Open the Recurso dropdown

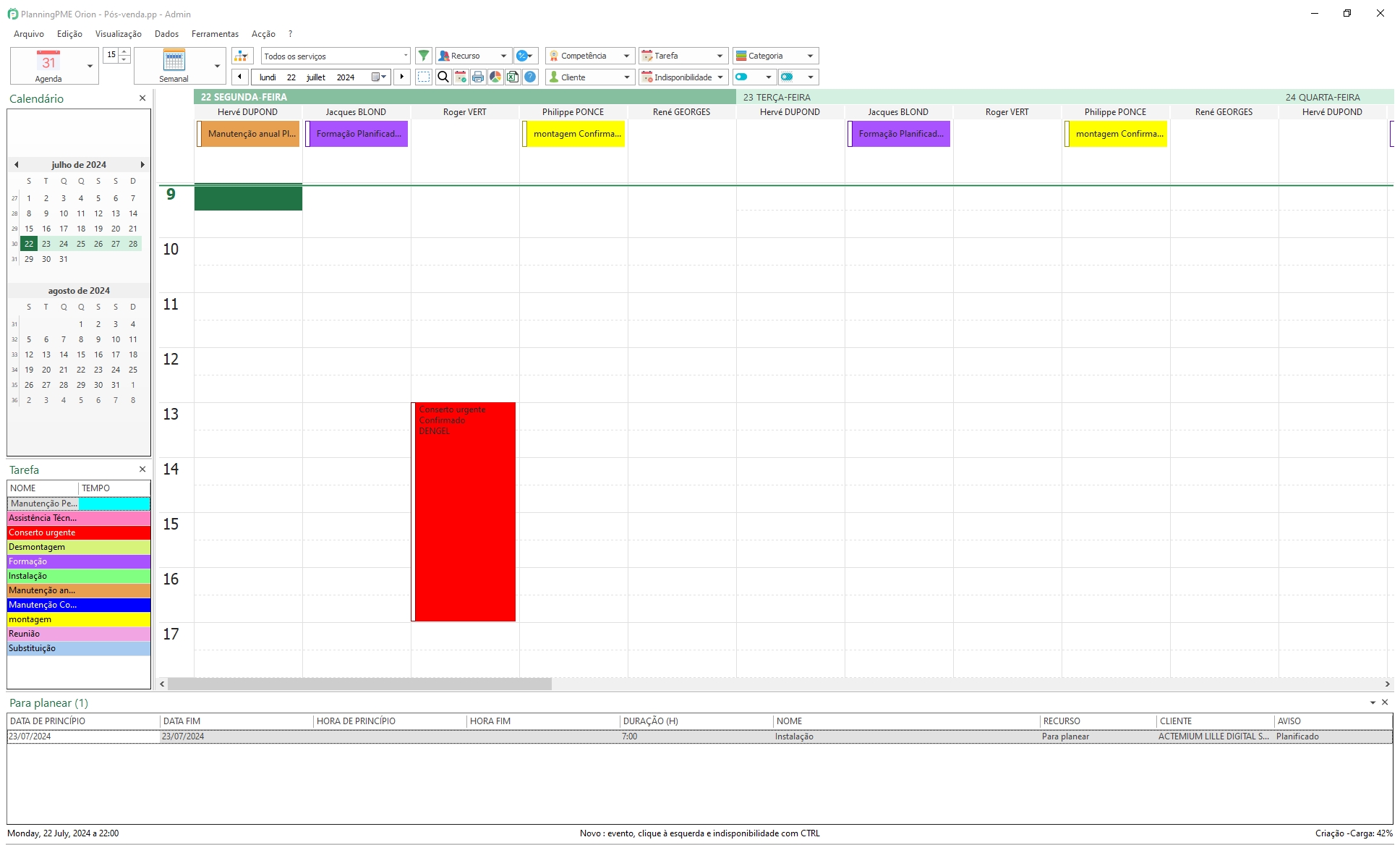[x=473, y=56]
